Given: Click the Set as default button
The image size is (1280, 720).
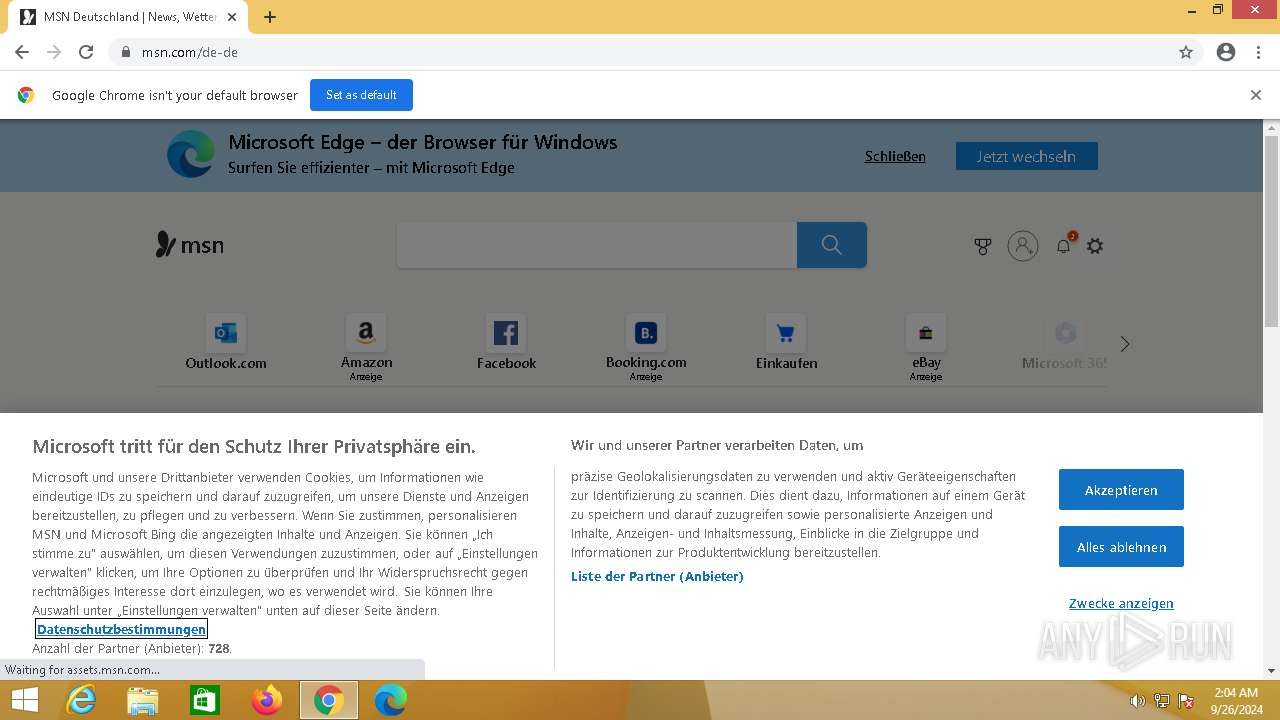Looking at the screenshot, I should 361,95.
